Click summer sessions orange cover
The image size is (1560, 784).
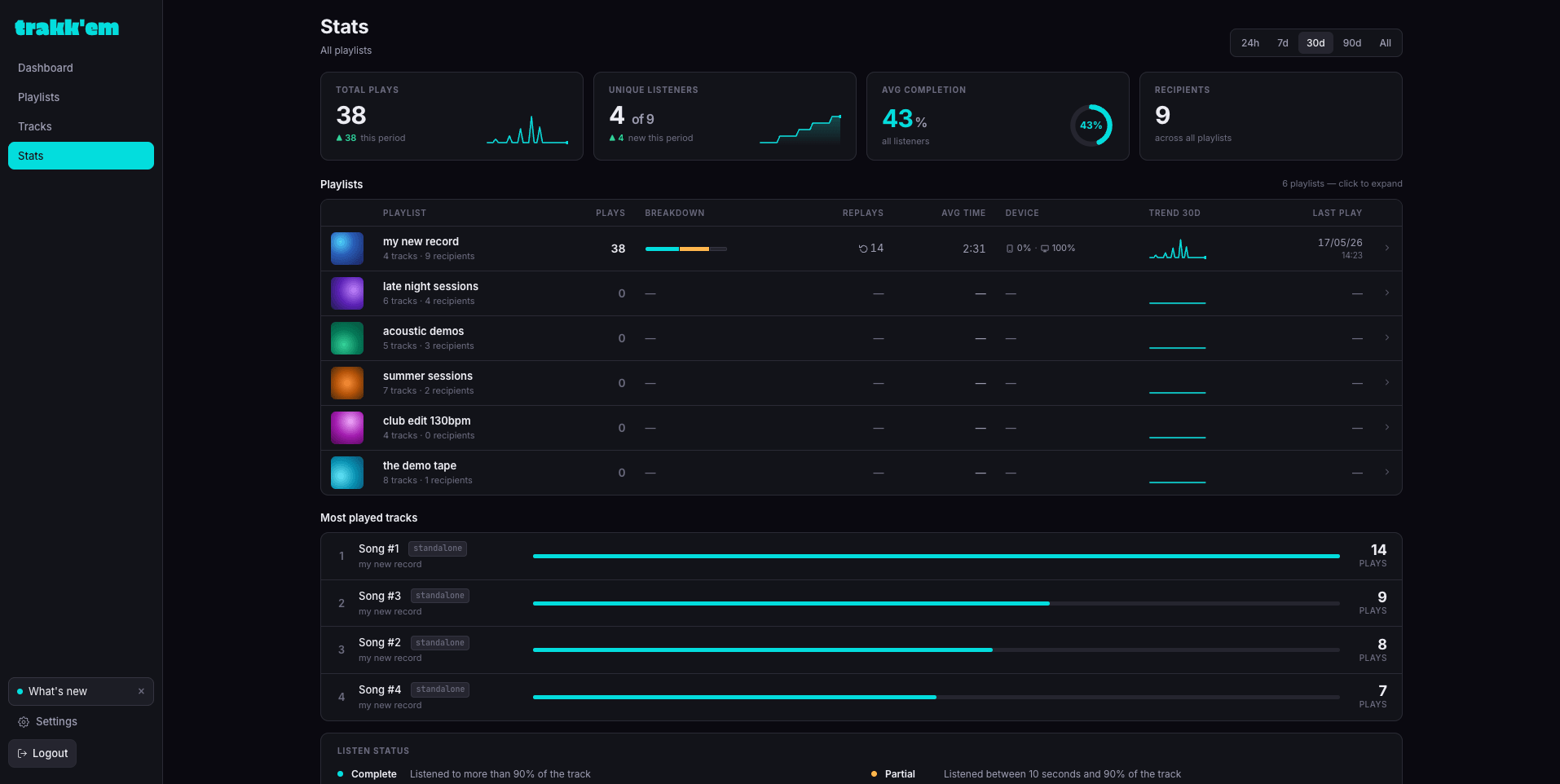point(347,383)
